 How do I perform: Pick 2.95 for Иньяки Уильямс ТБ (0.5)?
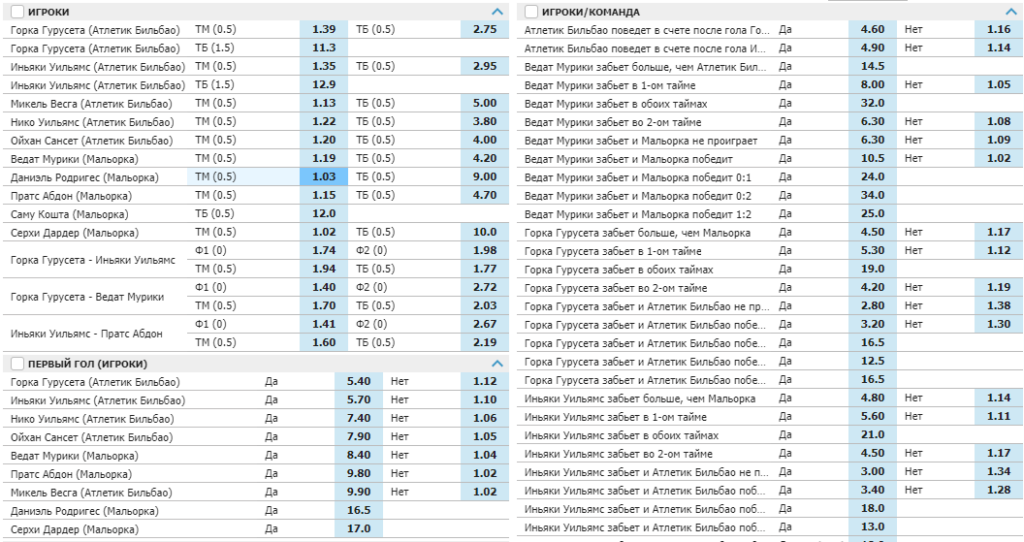485,66
